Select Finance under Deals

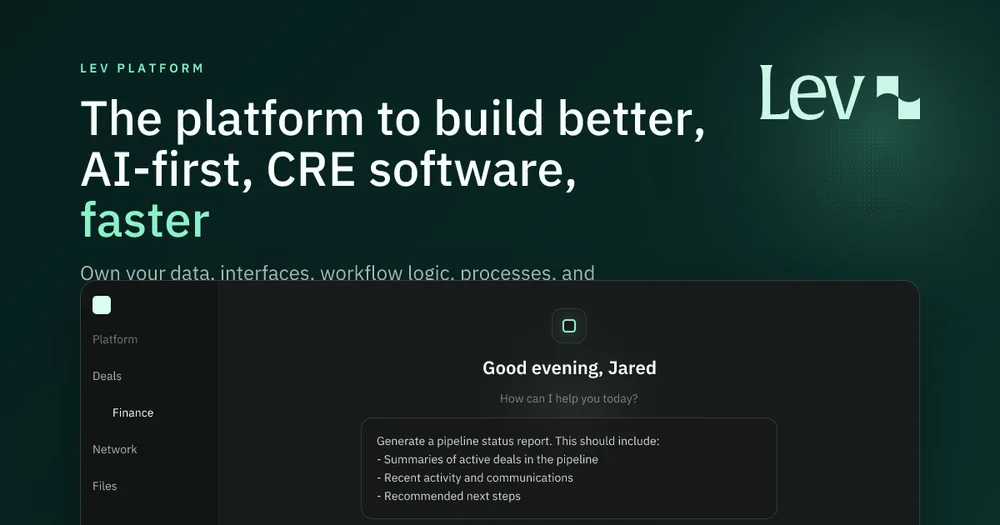(133, 413)
